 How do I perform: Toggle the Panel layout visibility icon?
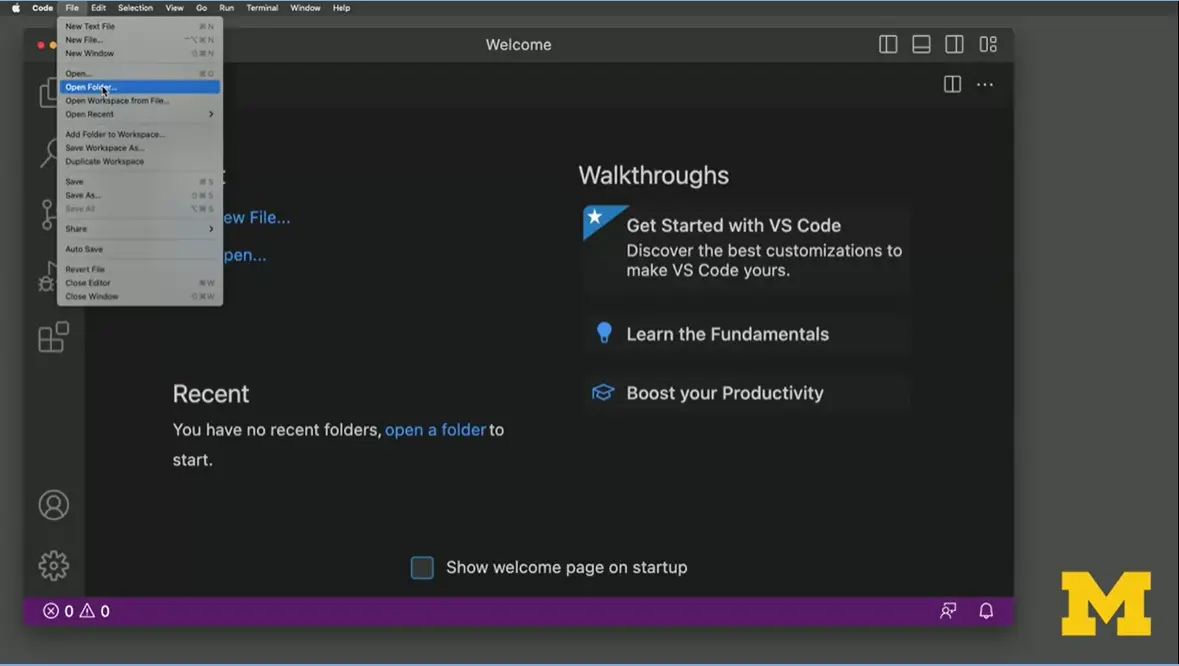pos(920,44)
